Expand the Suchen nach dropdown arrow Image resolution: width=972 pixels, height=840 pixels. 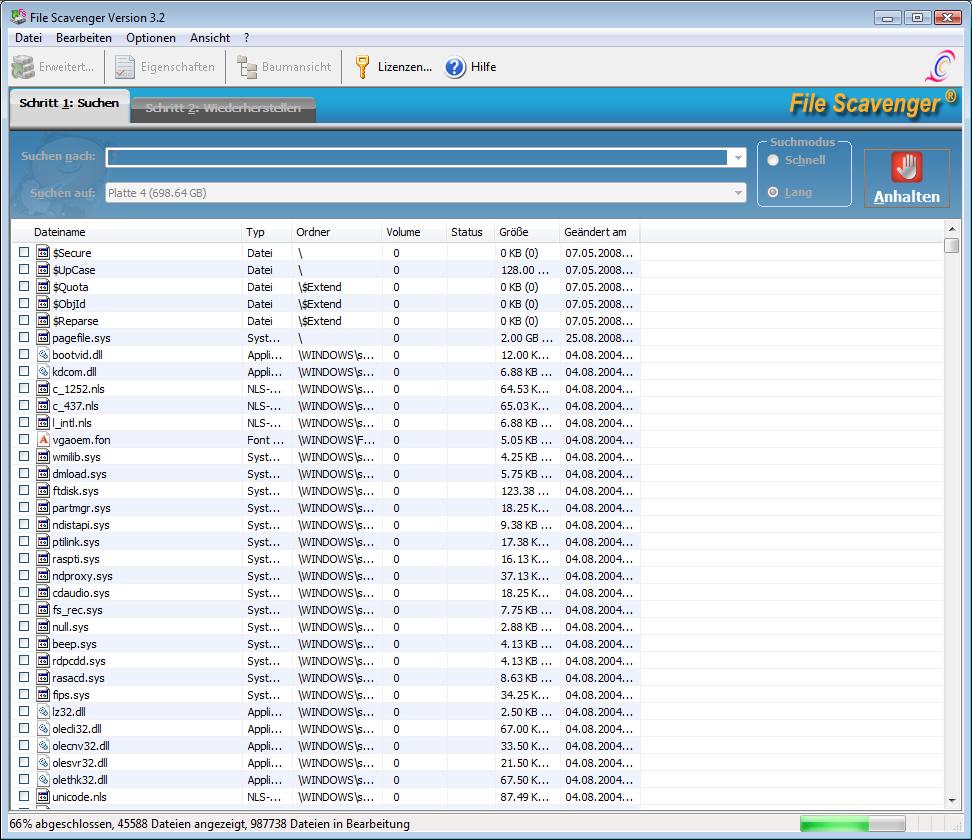point(738,157)
